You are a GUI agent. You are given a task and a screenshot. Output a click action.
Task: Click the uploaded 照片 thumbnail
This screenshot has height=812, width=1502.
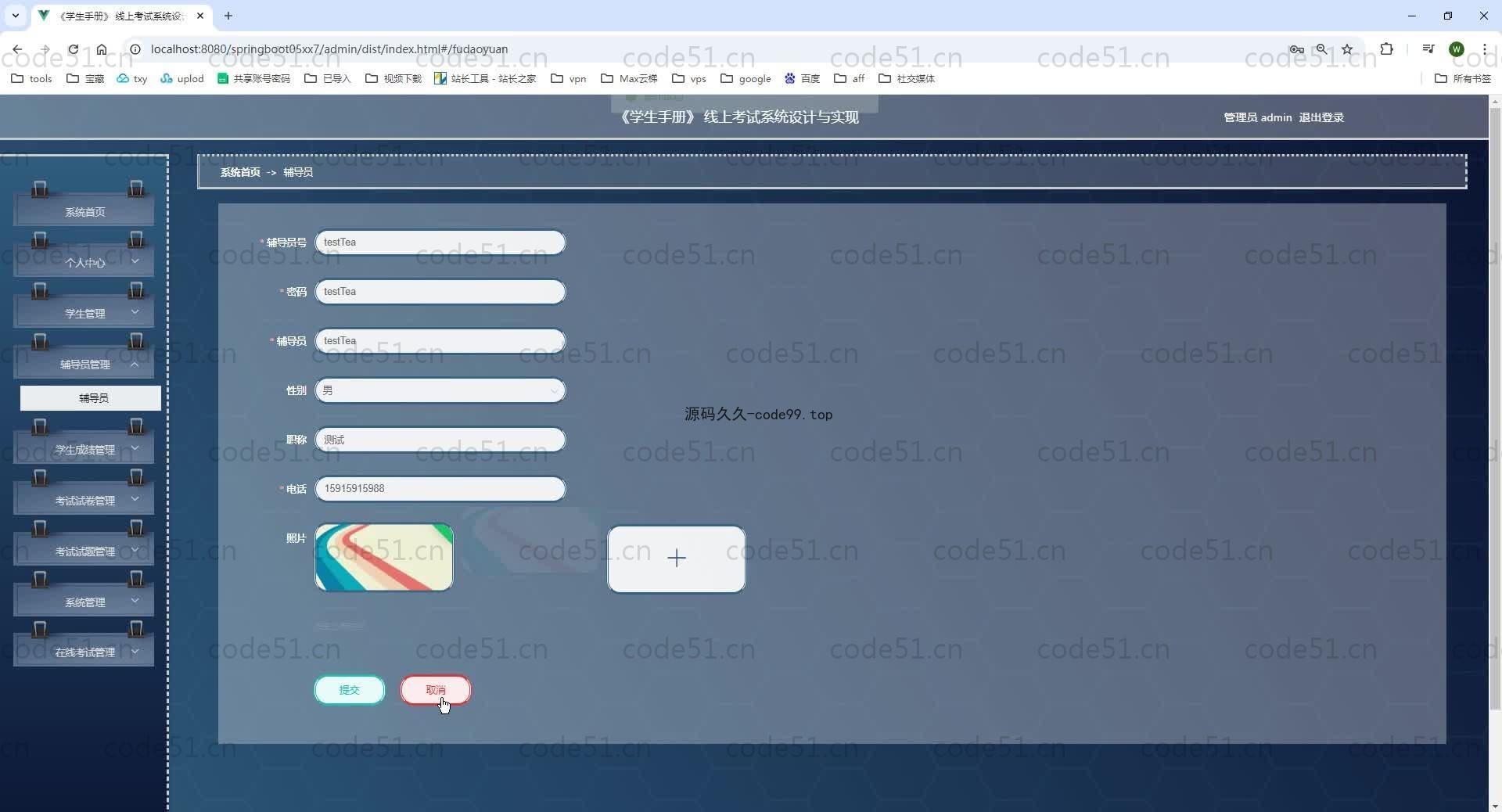384,558
